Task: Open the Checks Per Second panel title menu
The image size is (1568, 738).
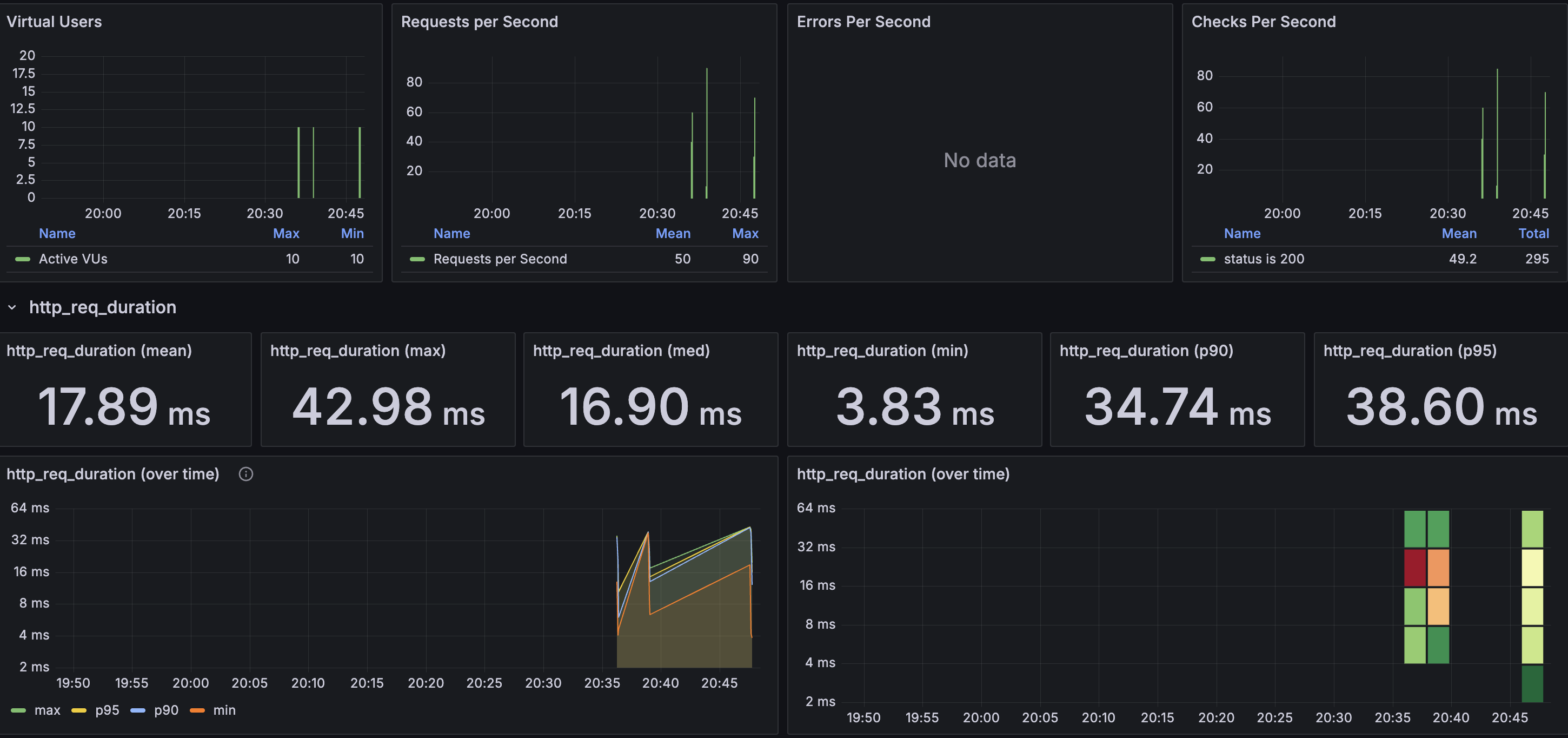Action: pos(1263,22)
